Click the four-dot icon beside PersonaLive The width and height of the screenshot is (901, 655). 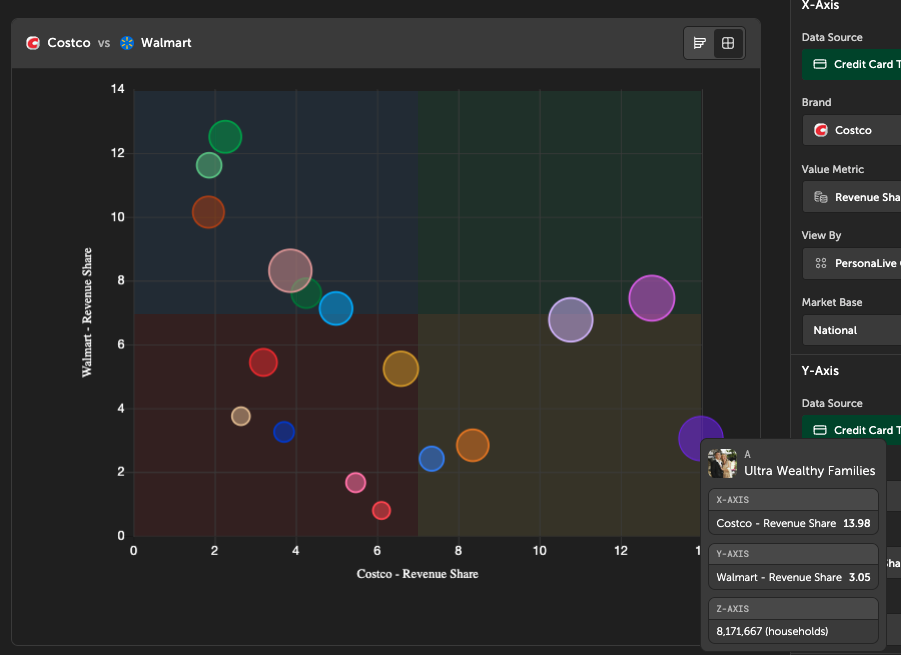coord(821,263)
